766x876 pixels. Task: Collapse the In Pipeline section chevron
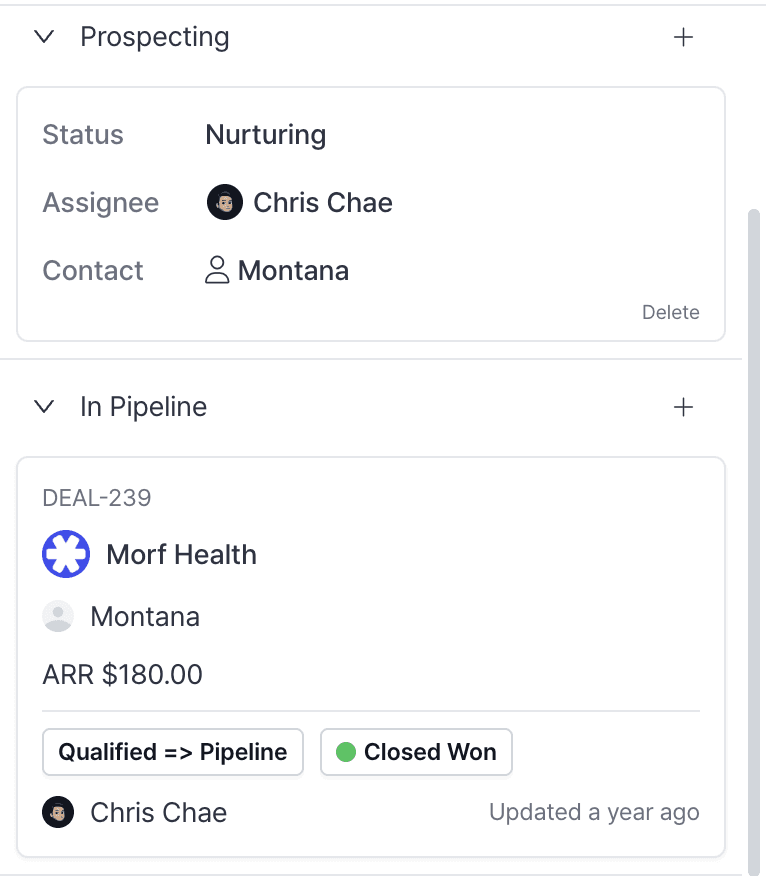pyautogui.click(x=43, y=407)
